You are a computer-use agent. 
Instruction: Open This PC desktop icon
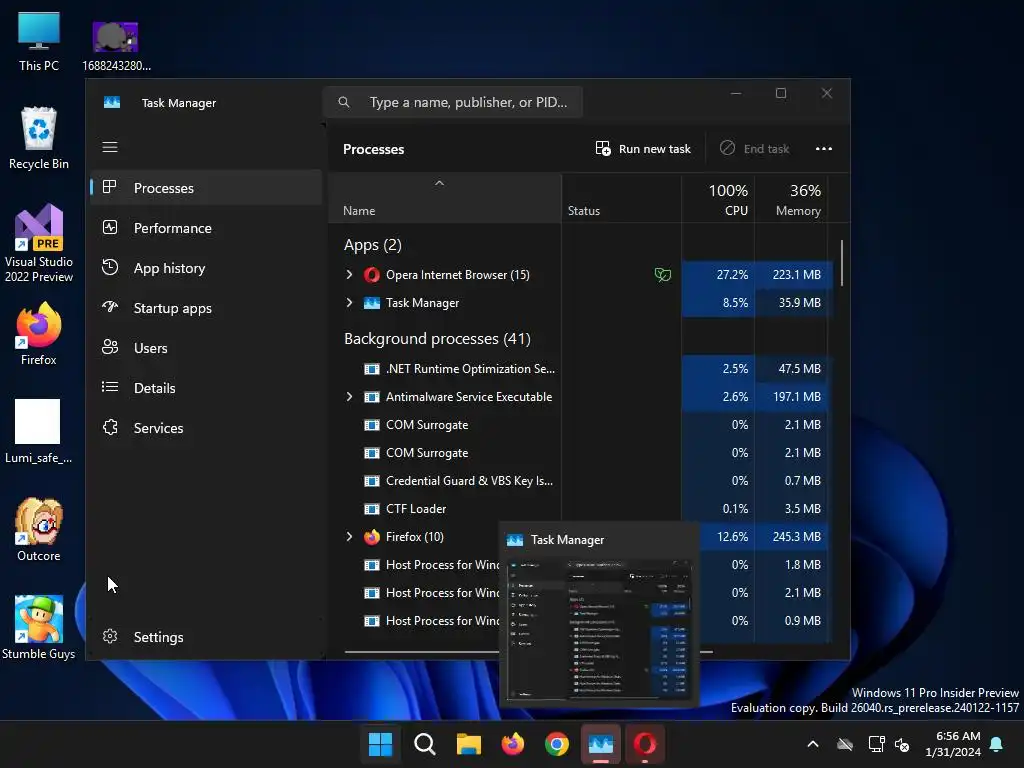click(x=39, y=41)
